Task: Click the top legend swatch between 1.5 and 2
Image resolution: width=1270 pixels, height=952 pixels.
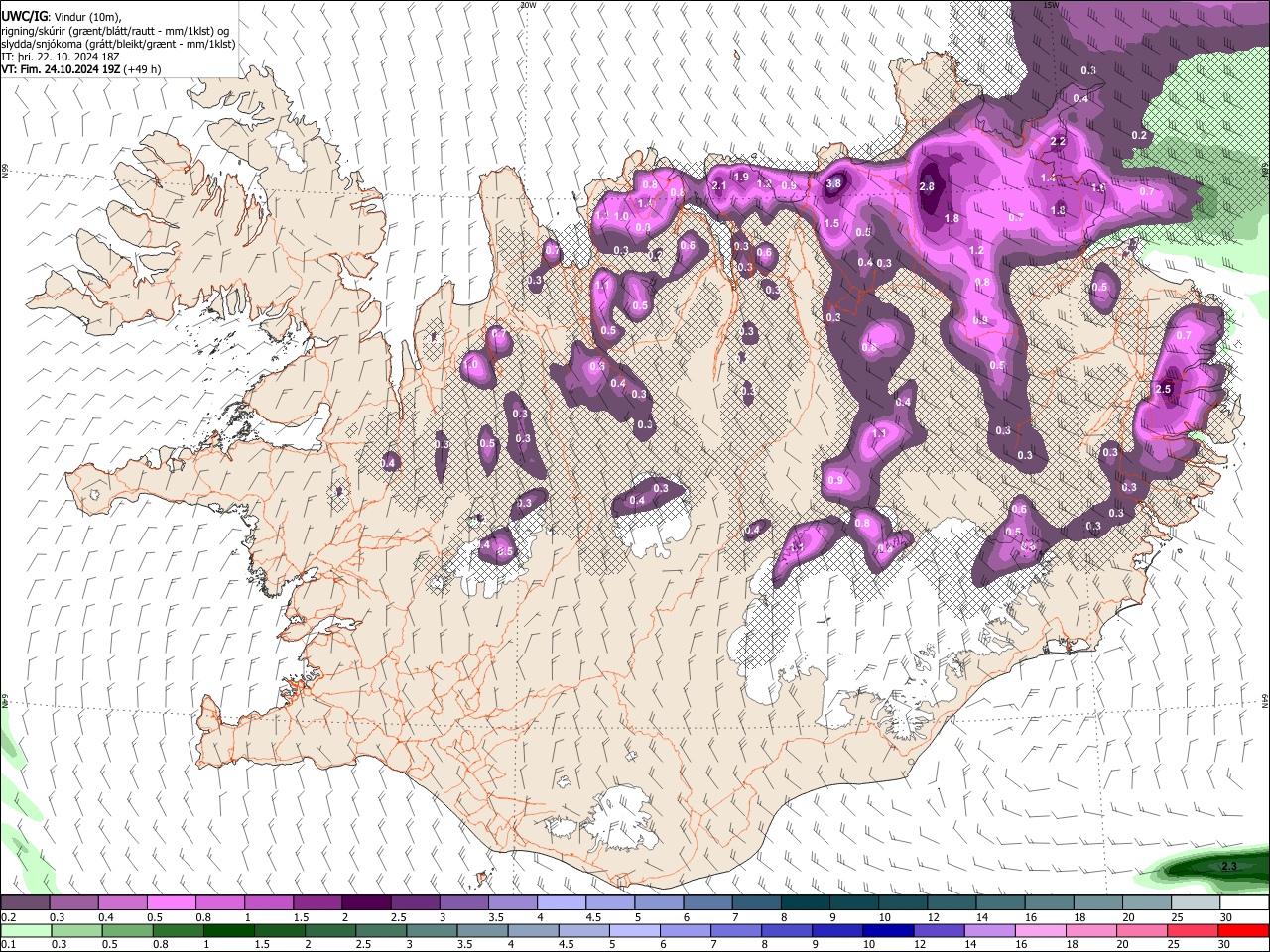Action: (317, 903)
